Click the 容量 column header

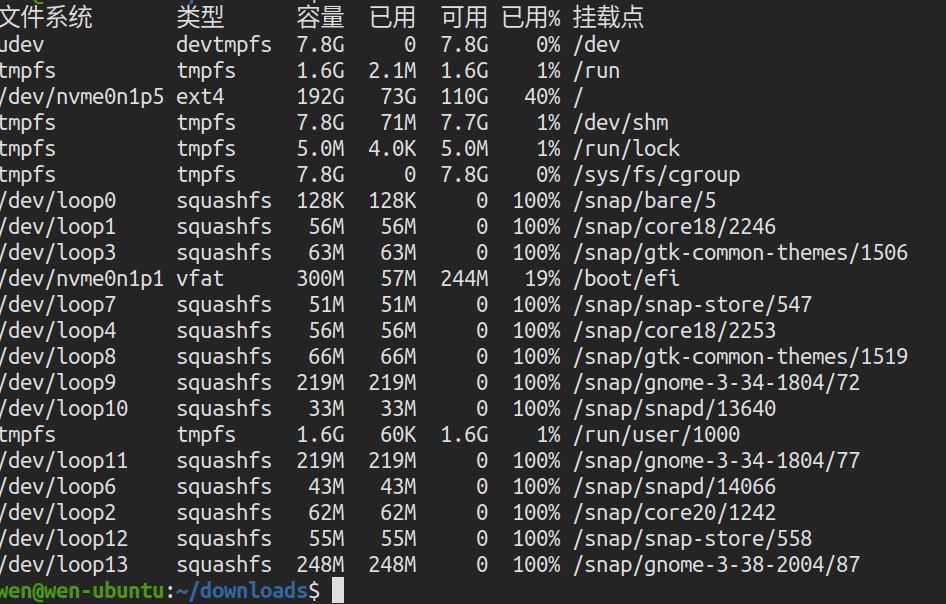(x=320, y=16)
